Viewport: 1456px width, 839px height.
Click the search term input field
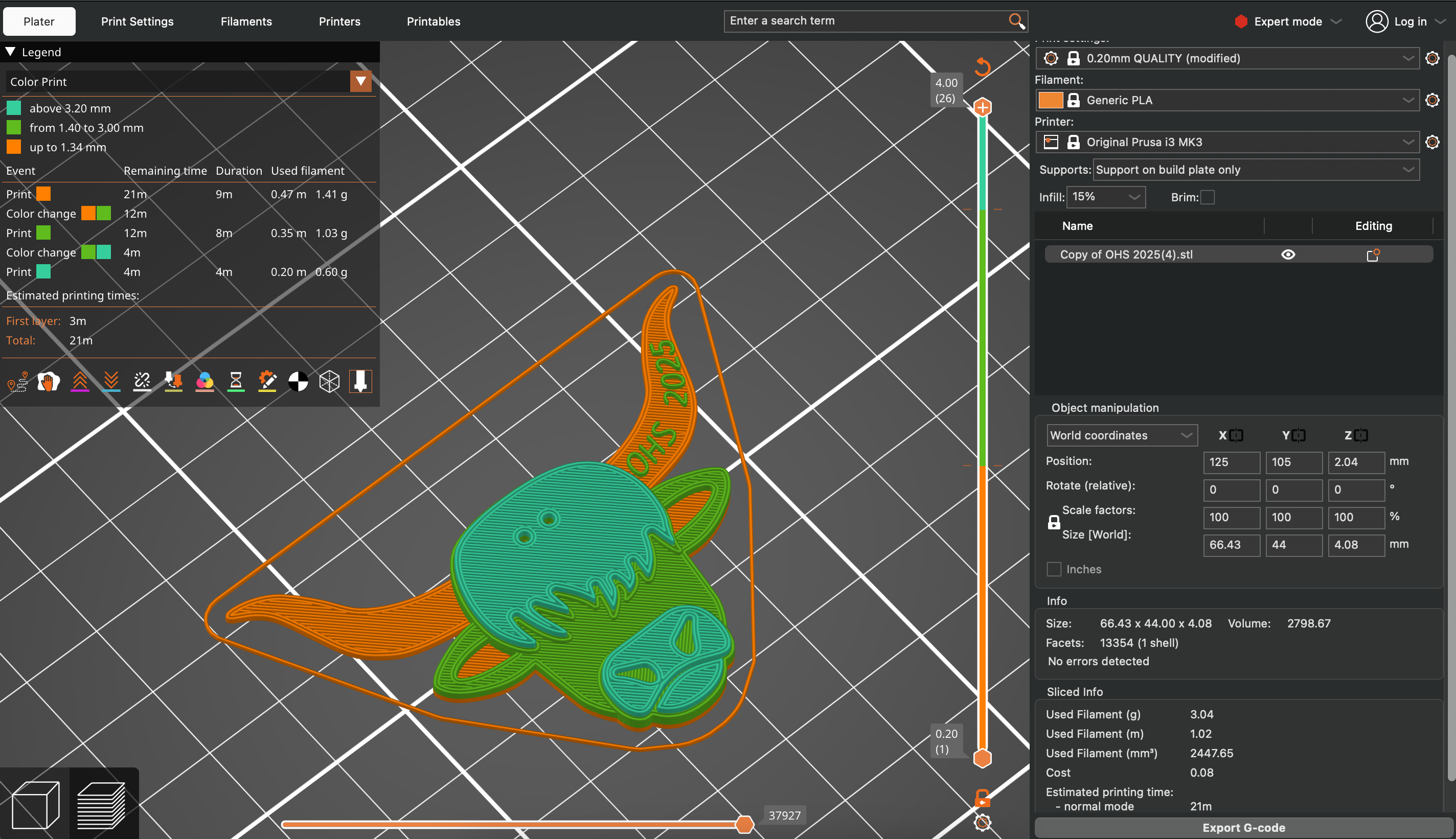click(x=864, y=21)
